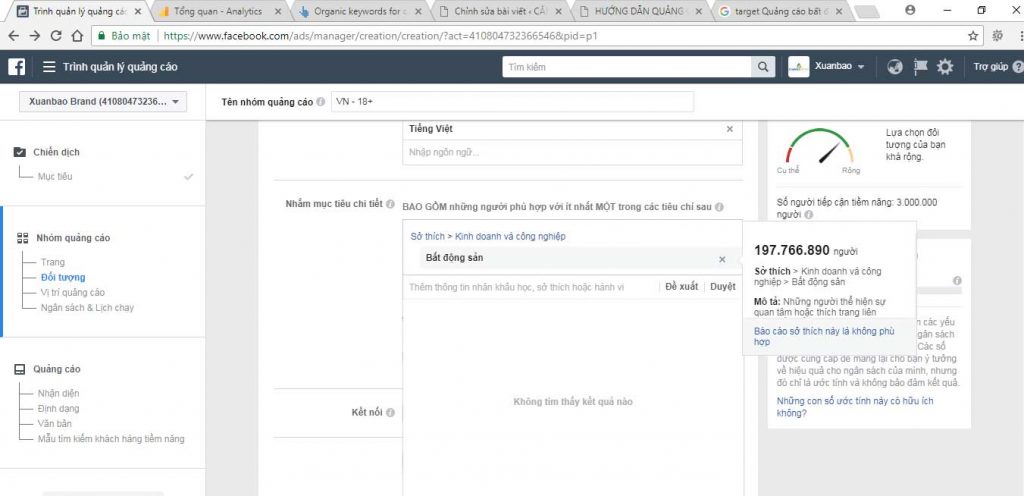Click the Xuanbao profile thumbnail
Viewport: 1024px width, 496px height.
coord(798,67)
